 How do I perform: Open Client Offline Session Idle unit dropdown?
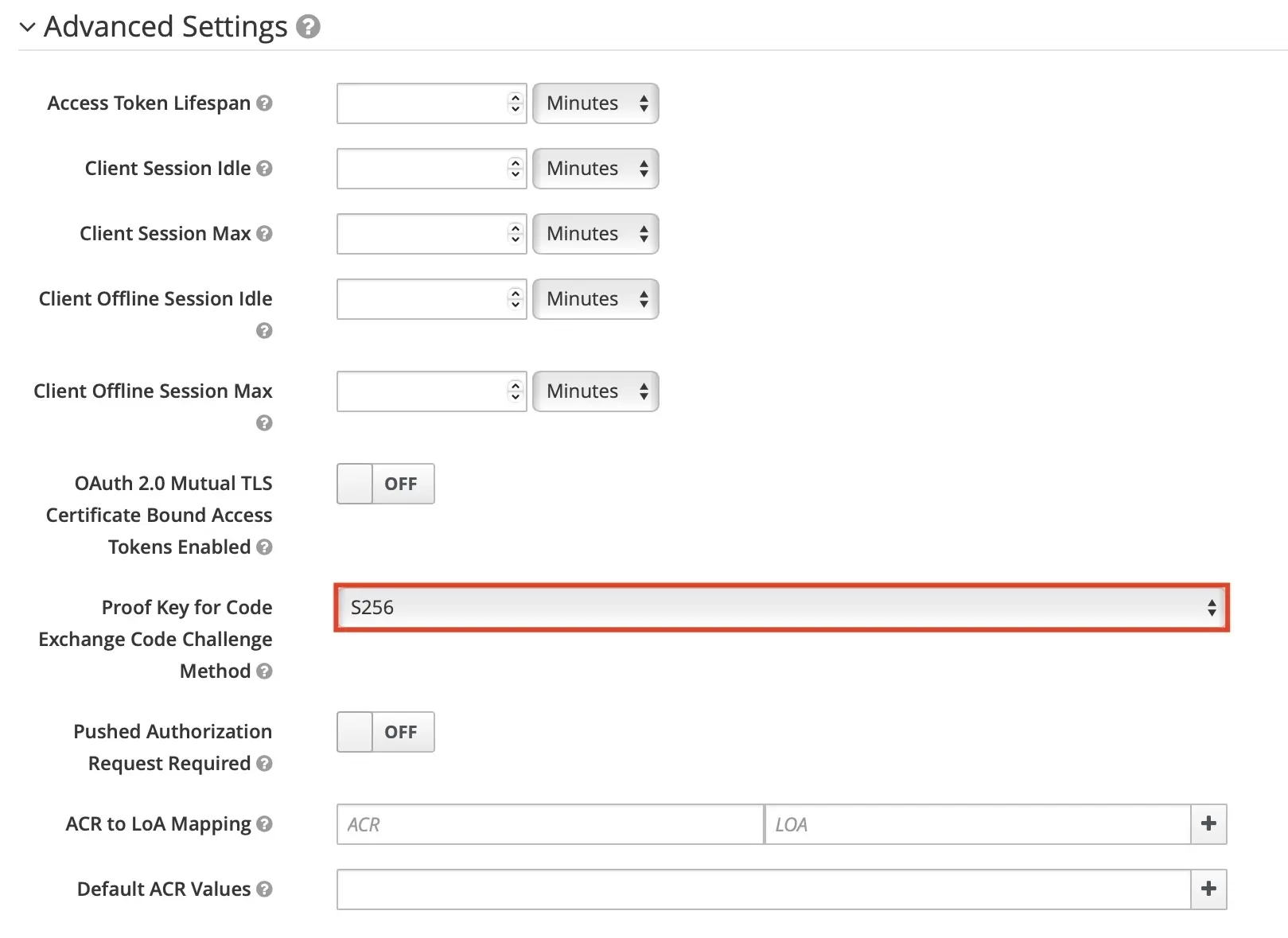pyautogui.click(x=596, y=299)
